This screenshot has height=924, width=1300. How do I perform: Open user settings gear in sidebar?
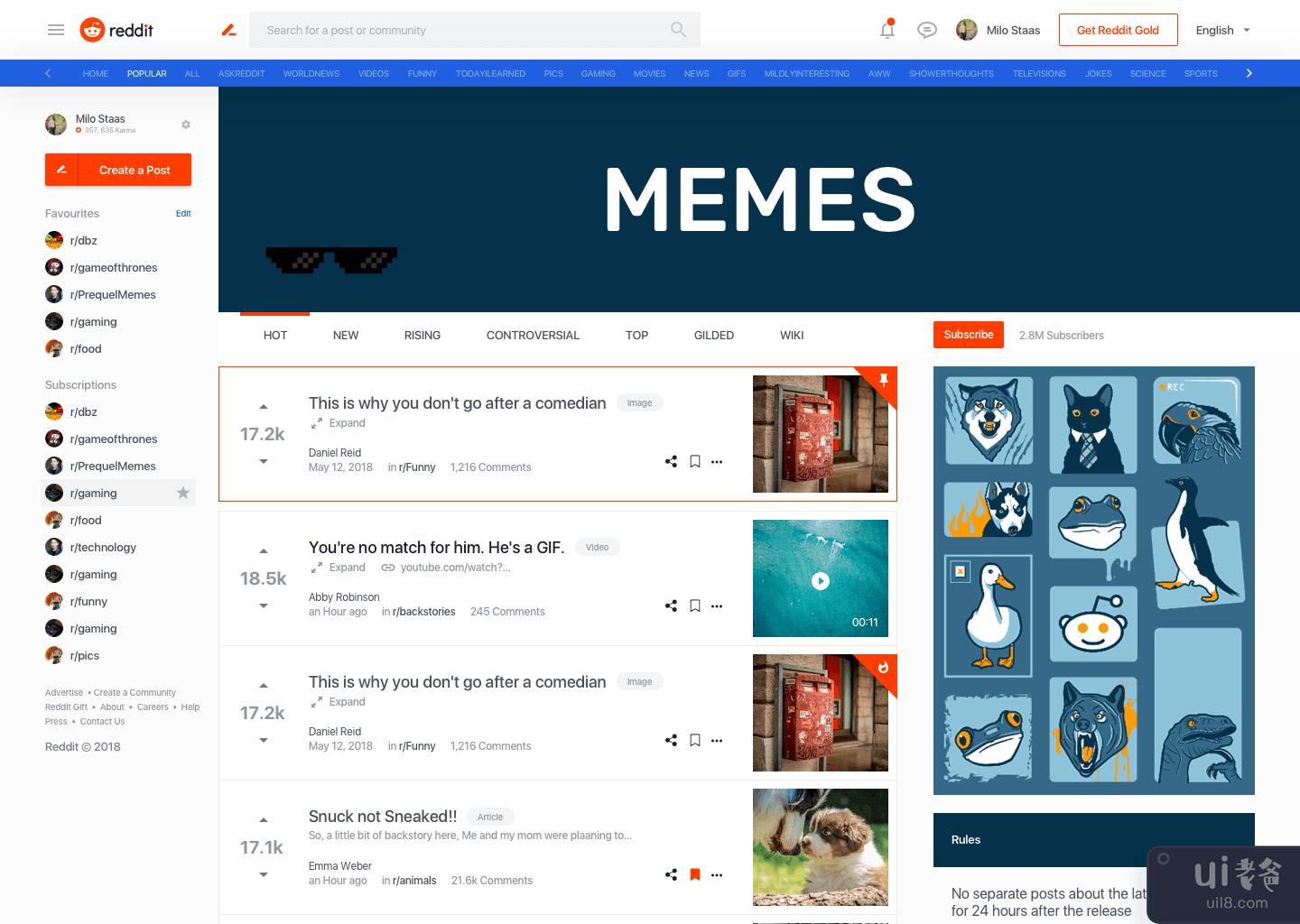pos(186,125)
